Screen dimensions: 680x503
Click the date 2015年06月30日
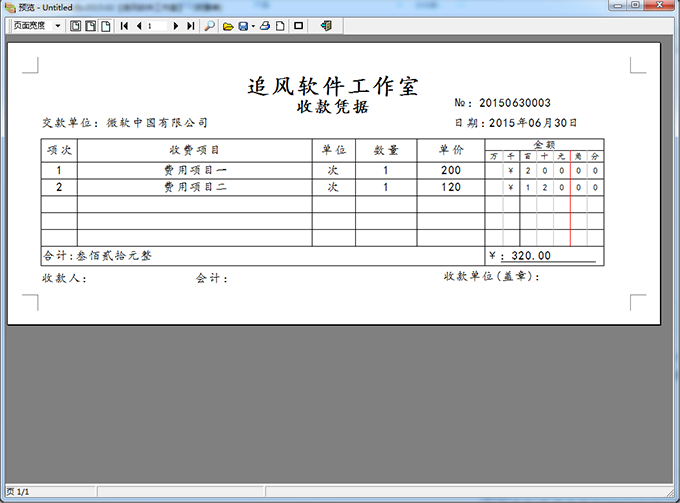pyautogui.click(x=533, y=123)
